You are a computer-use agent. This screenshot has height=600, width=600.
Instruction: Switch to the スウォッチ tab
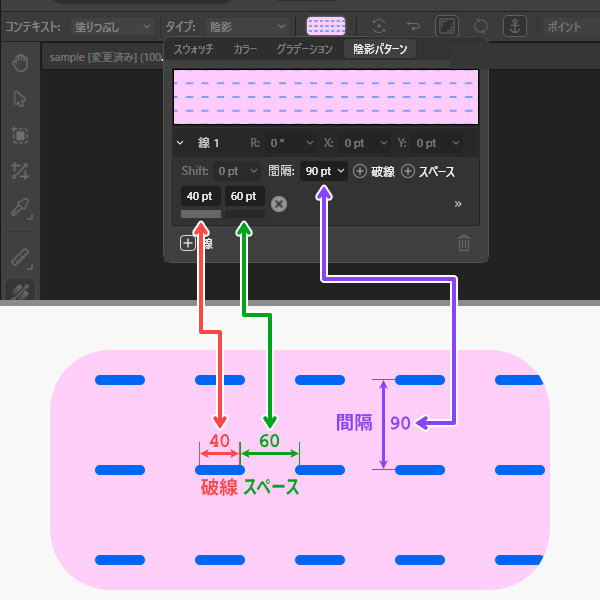(x=193, y=48)
